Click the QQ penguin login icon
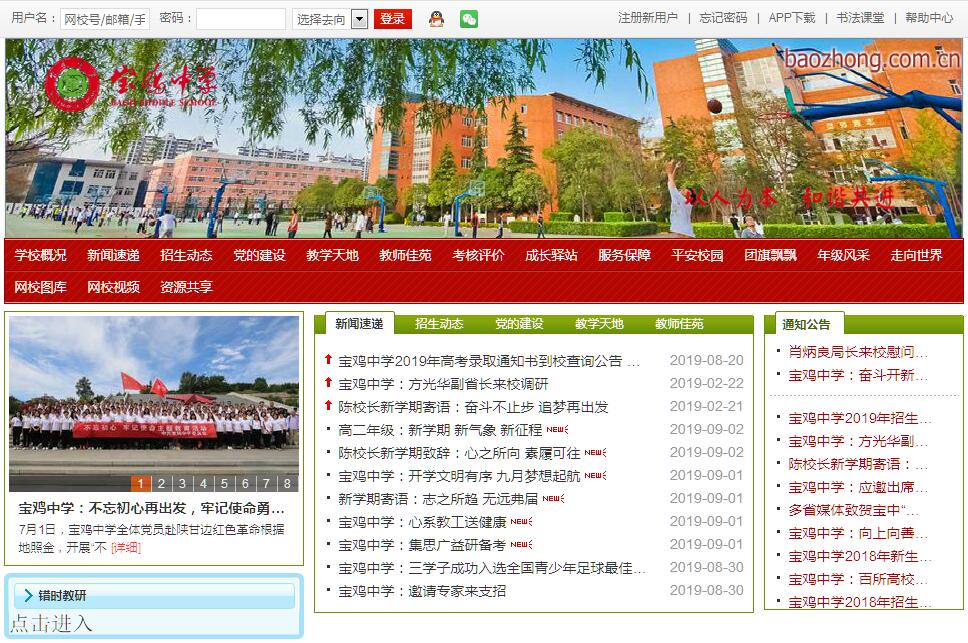This screenshot has width=968, height=643. point(436,19)
